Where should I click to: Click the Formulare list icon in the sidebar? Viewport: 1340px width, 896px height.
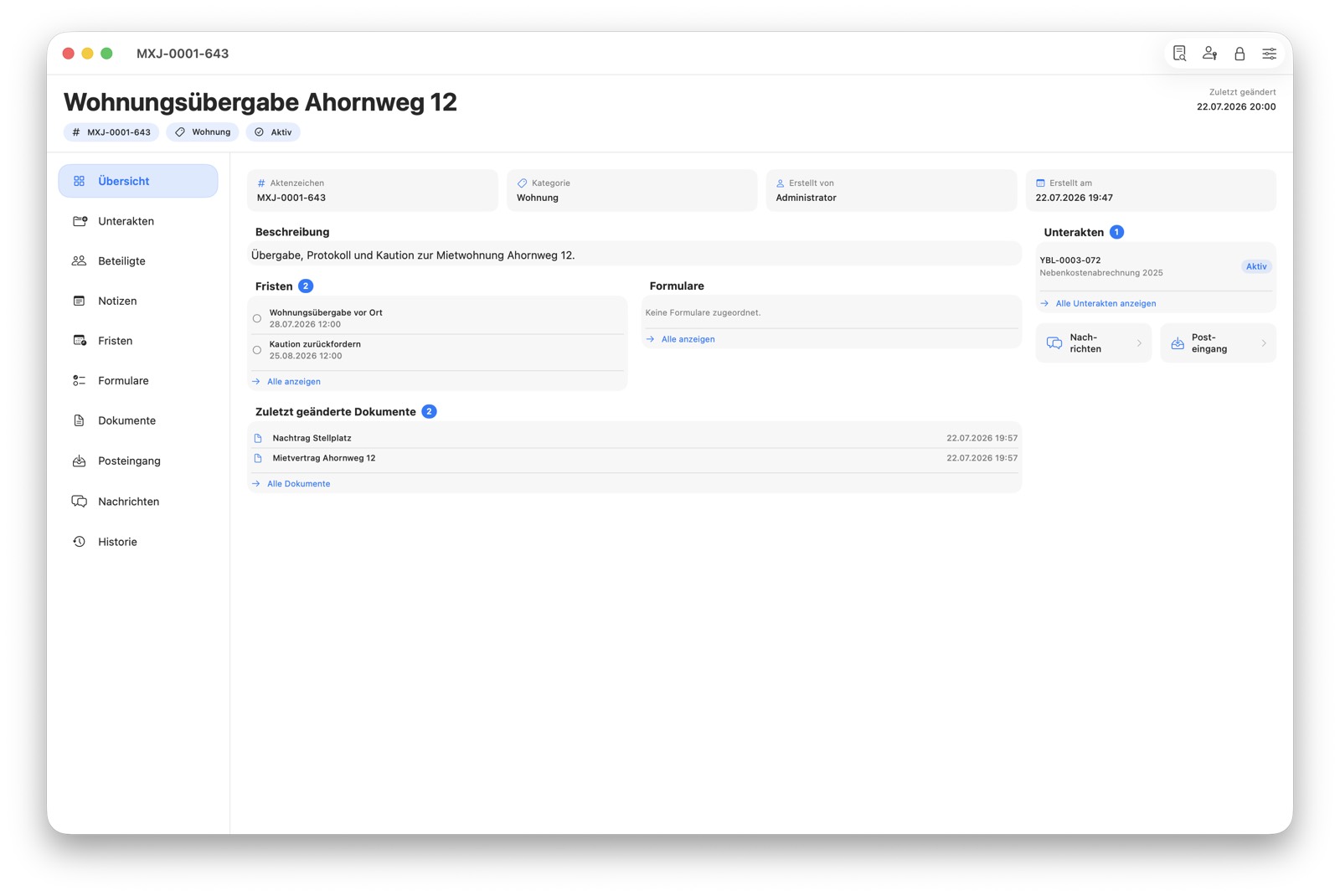80,380
